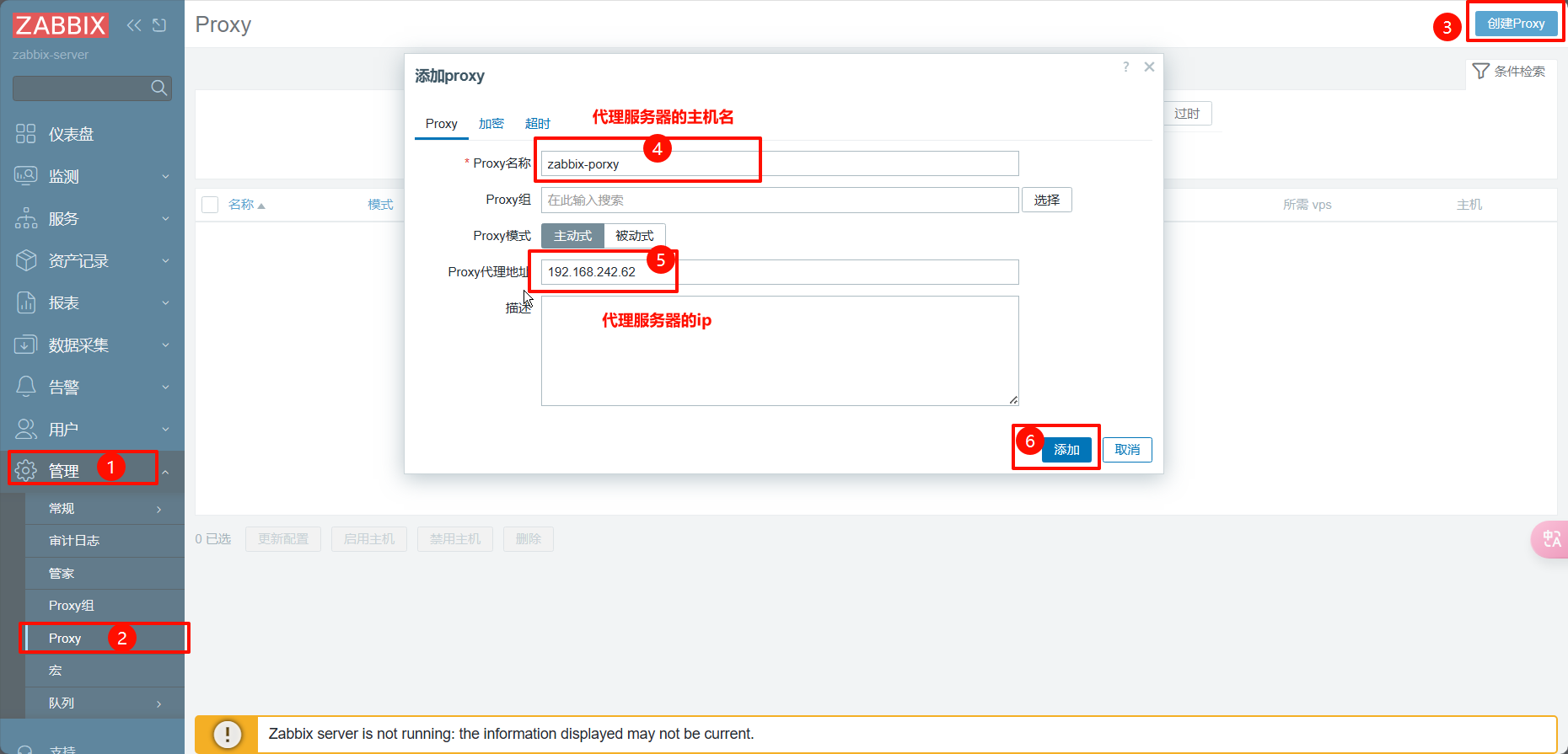The image size is (1568, 754).
Task: Click the pink translate floating icon
Action: [x=1550, y=539]
